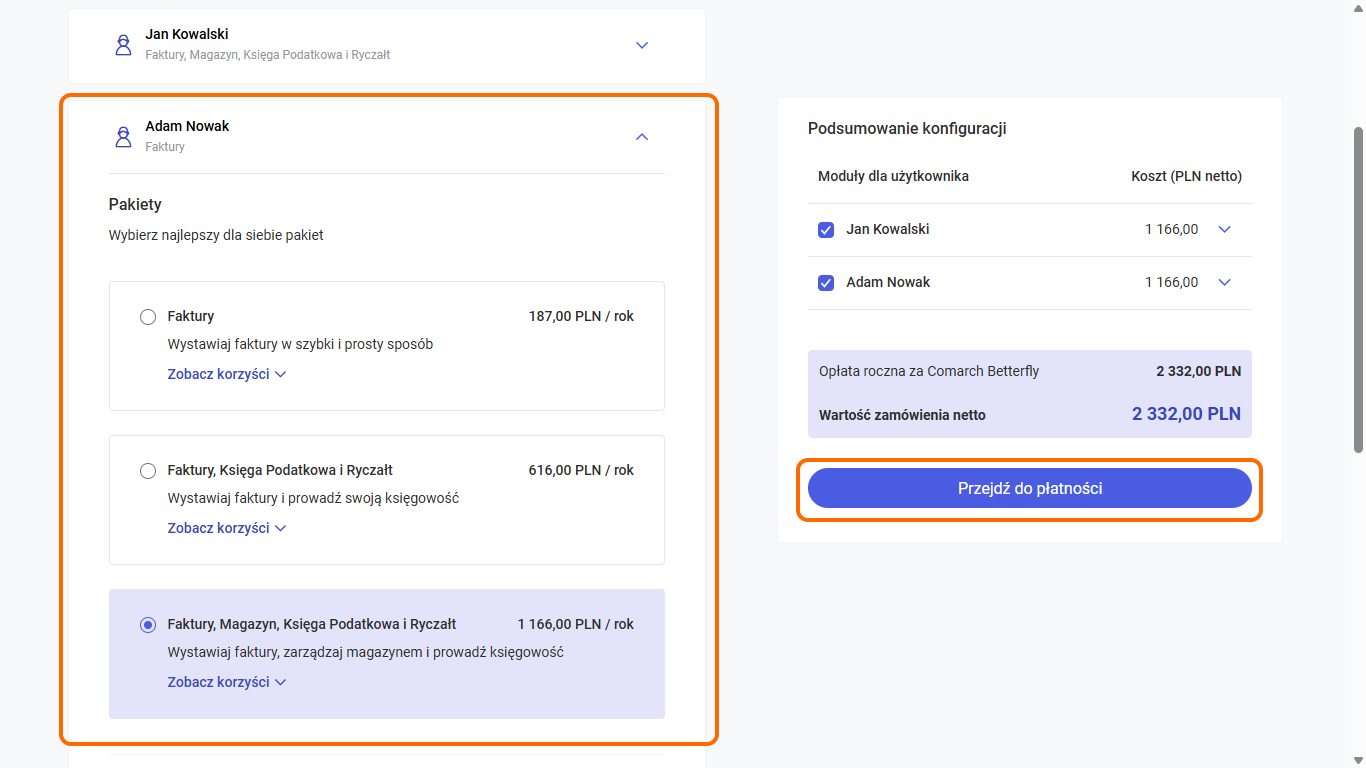Click Adam Nowak user avatar icon
The image size is (1366, 768).
point(123,137)
